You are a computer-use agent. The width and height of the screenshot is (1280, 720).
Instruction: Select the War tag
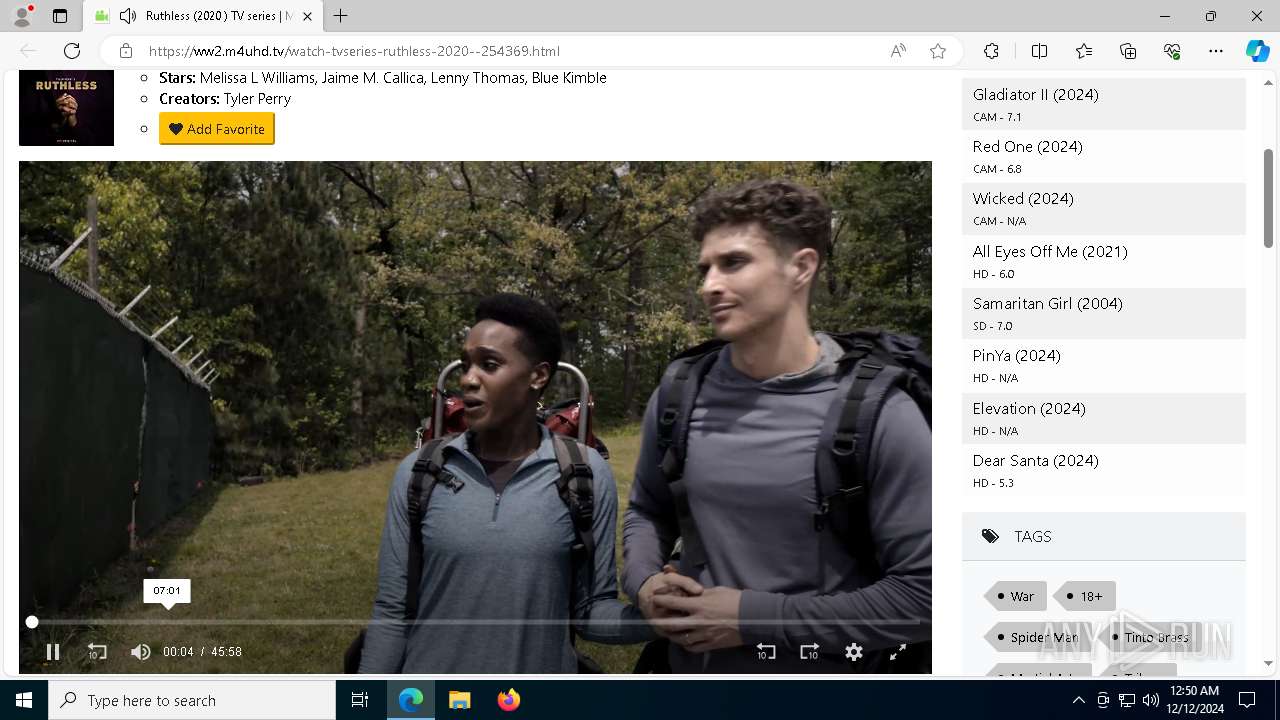(x=1015, y=596)
